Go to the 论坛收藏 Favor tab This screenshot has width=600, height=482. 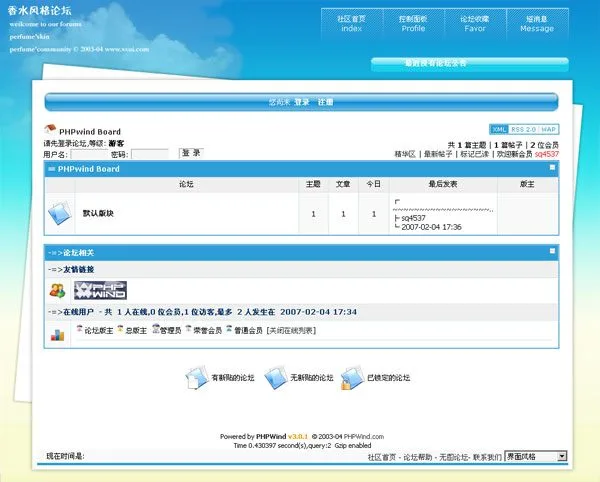(x=475, y=23)
